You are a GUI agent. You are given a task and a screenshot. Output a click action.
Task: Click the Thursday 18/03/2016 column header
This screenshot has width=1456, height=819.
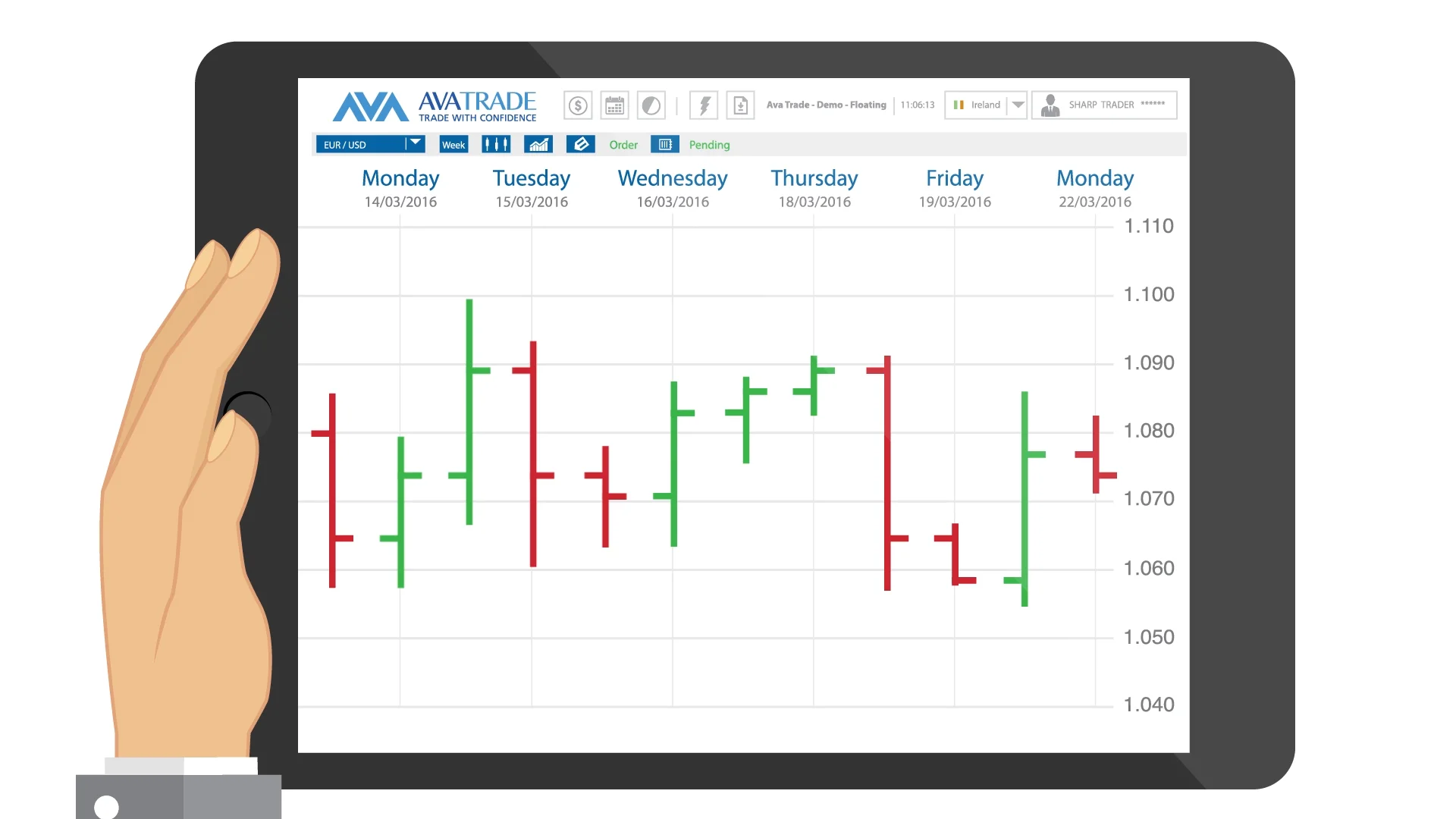click(814, 188)
